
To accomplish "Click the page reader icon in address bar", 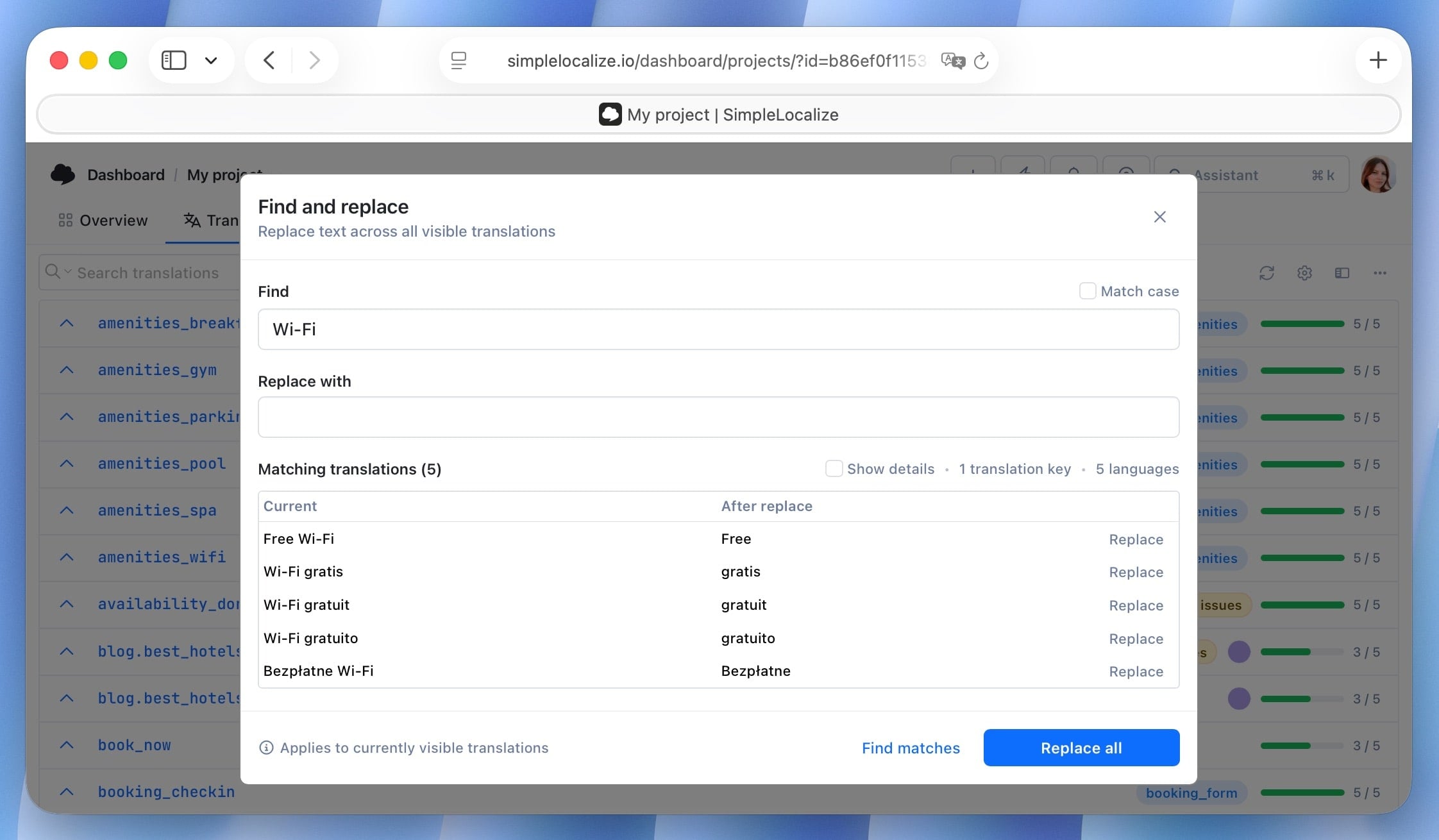I will coord(459,60).
